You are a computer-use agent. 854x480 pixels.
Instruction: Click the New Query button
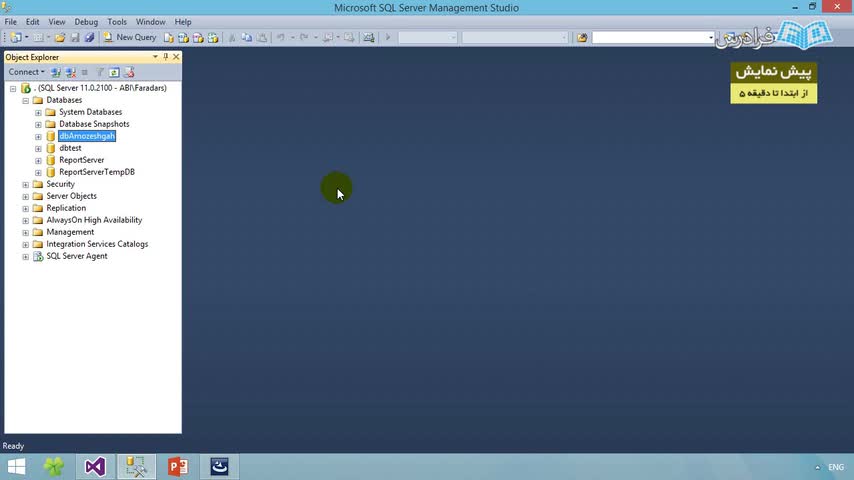click(x=130, y=38)
